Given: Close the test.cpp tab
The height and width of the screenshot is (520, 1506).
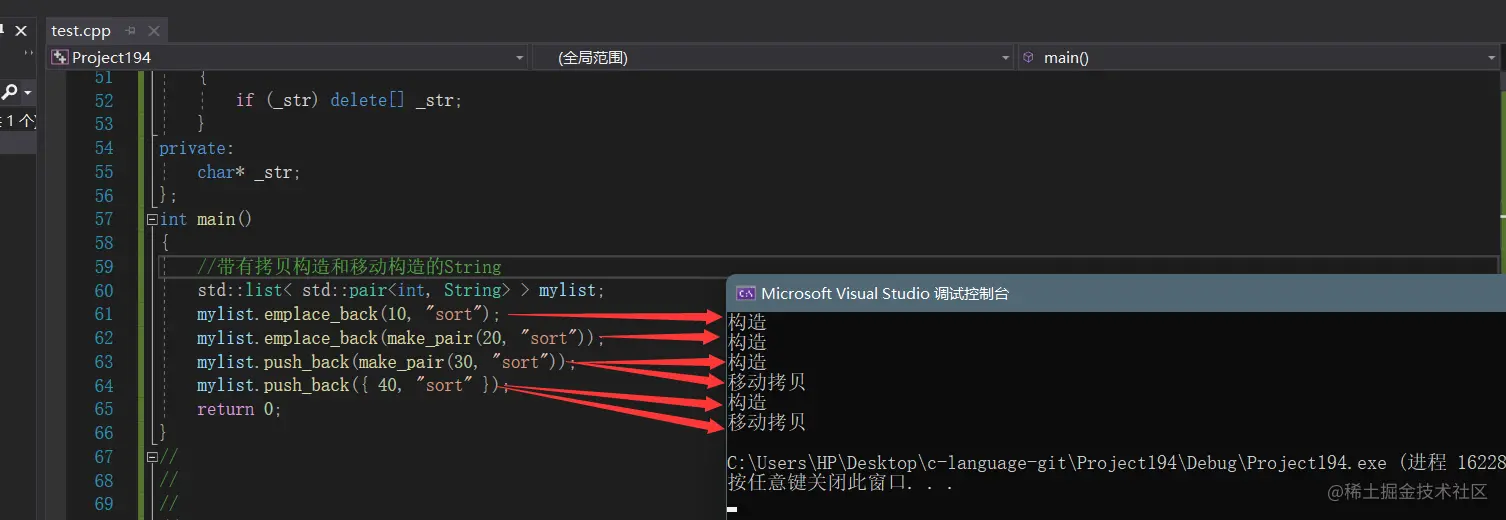Looking at the screenshot, I should click(x=153, y=31).
